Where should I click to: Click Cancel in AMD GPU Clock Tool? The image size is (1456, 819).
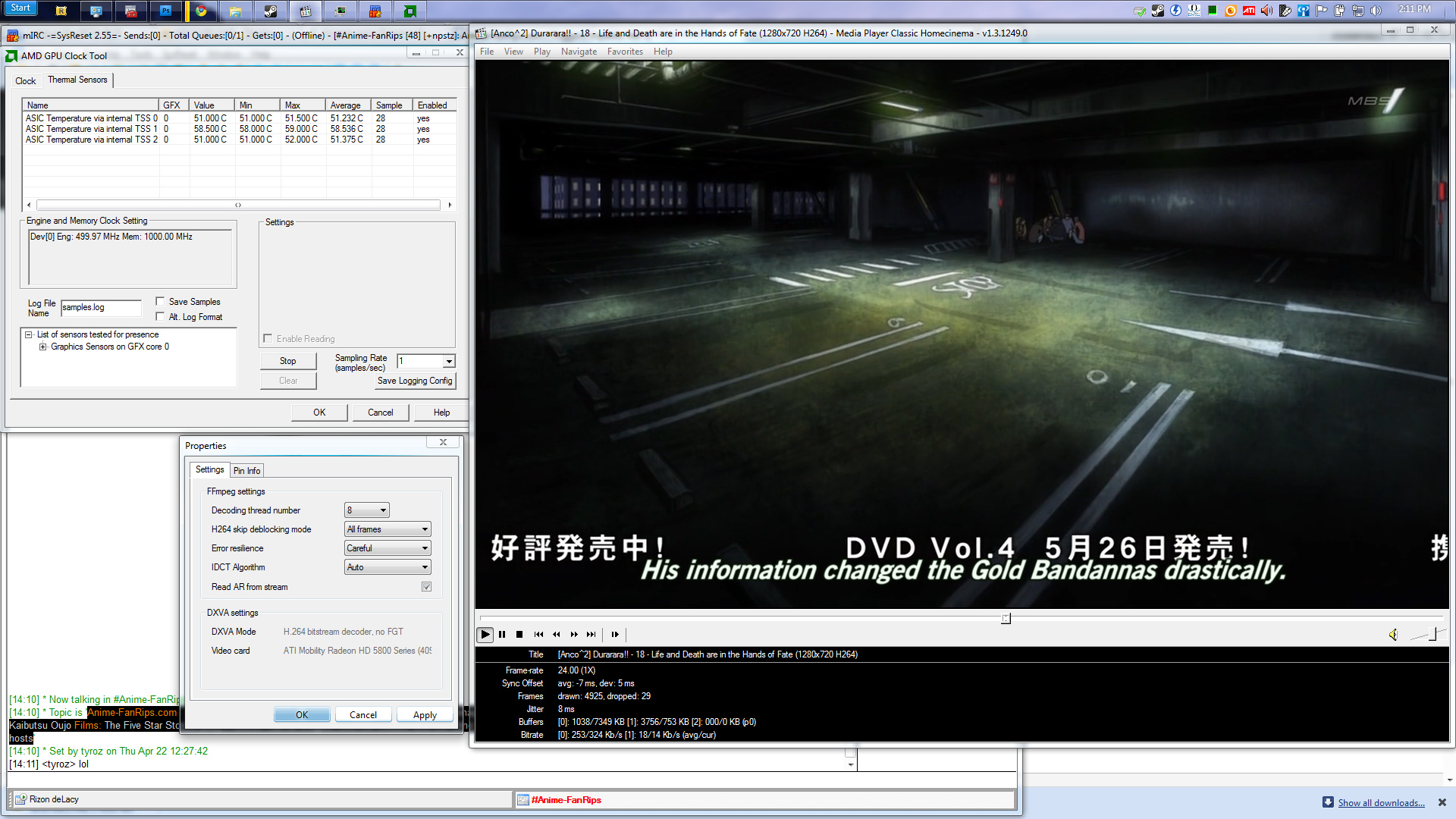tap(381, 413)
